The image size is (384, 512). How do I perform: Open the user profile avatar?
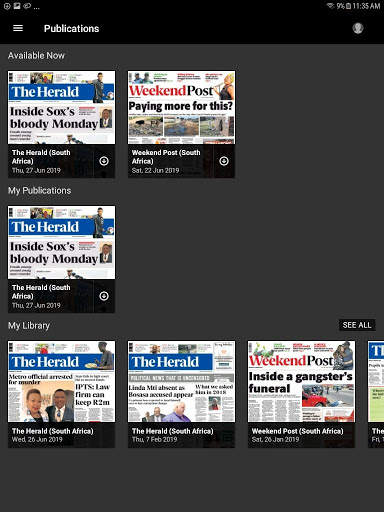point(358,28)
